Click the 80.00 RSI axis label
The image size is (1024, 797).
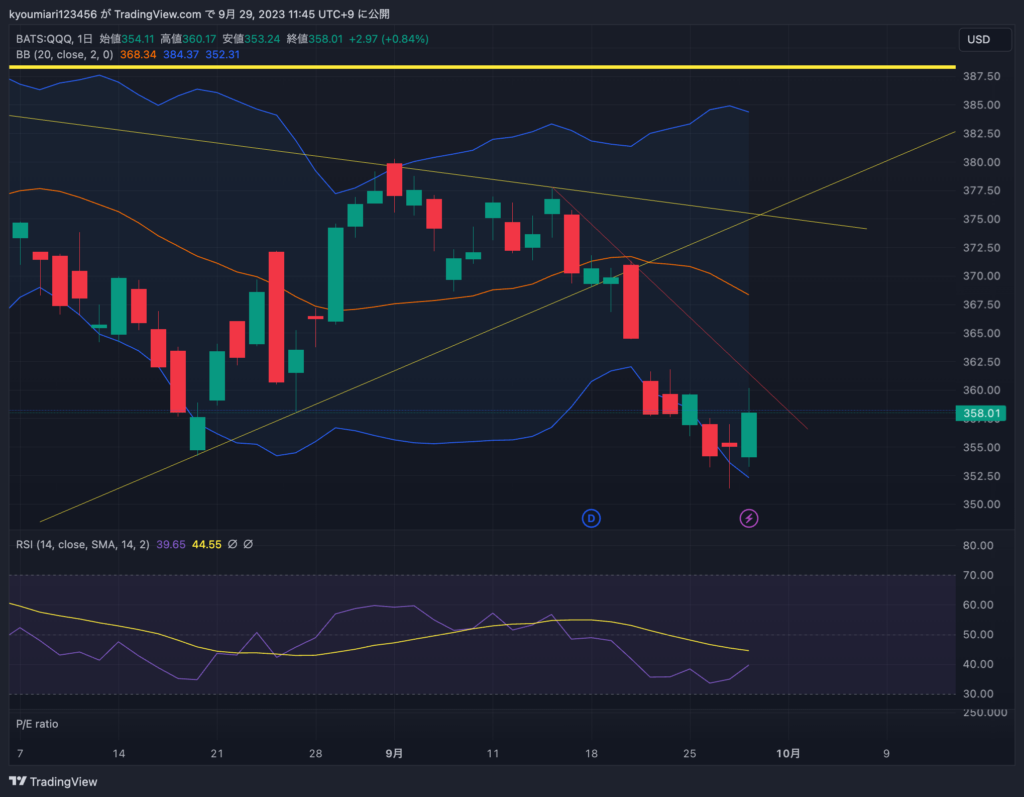(x=978, y=545)
